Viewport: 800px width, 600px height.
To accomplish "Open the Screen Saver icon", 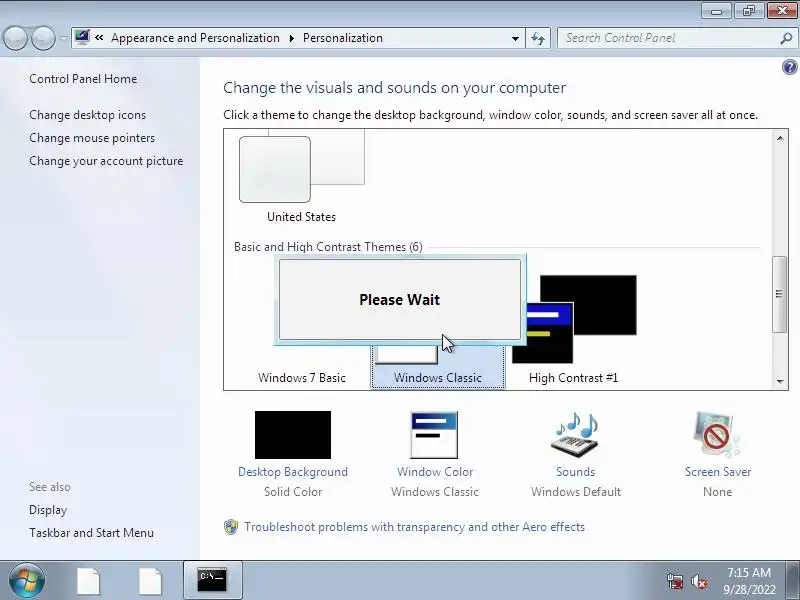I will (x=716, y=435).
